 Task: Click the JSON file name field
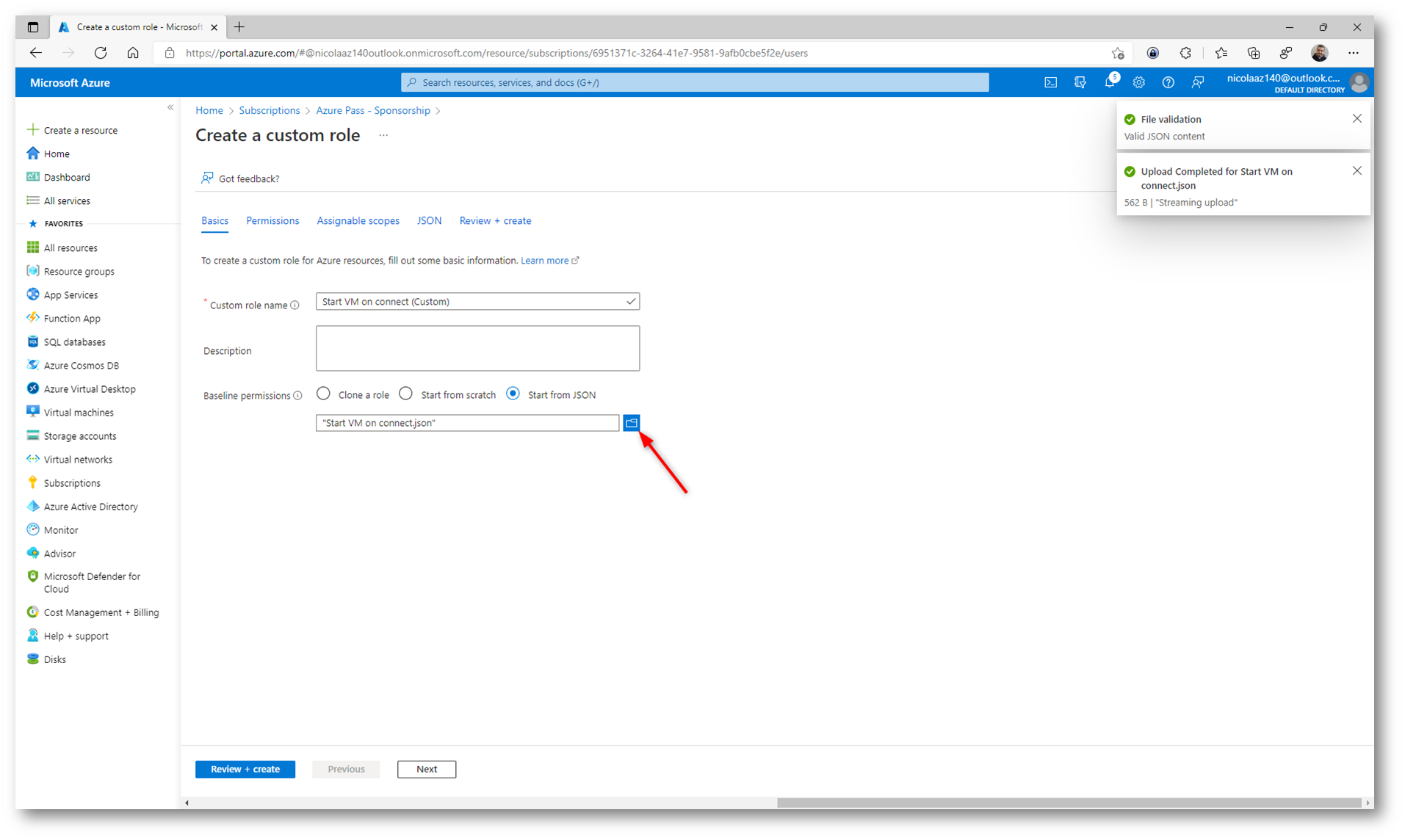coord(467,423)
